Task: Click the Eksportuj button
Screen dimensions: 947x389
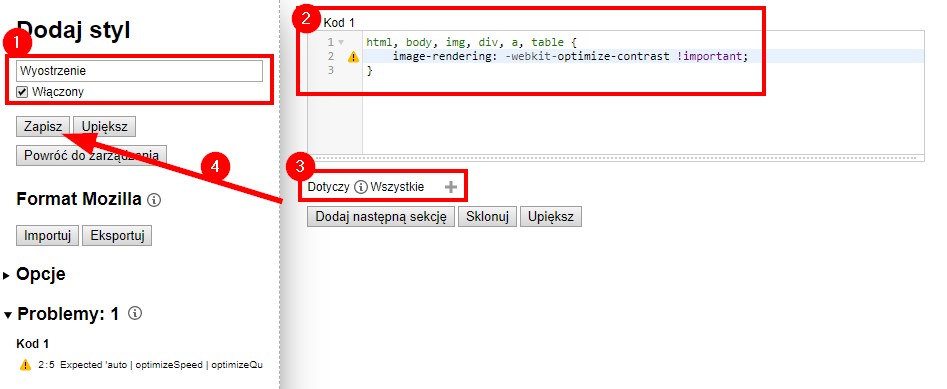Action: 117,236
